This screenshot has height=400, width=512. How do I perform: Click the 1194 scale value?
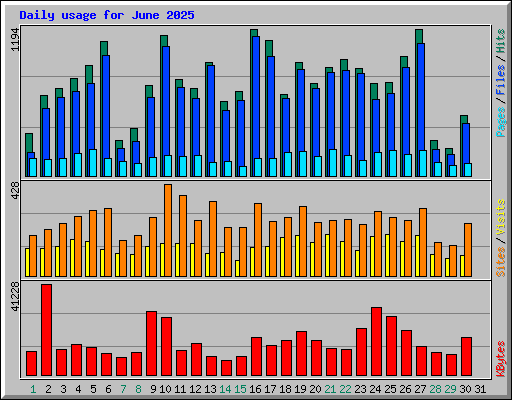point(15,39)
